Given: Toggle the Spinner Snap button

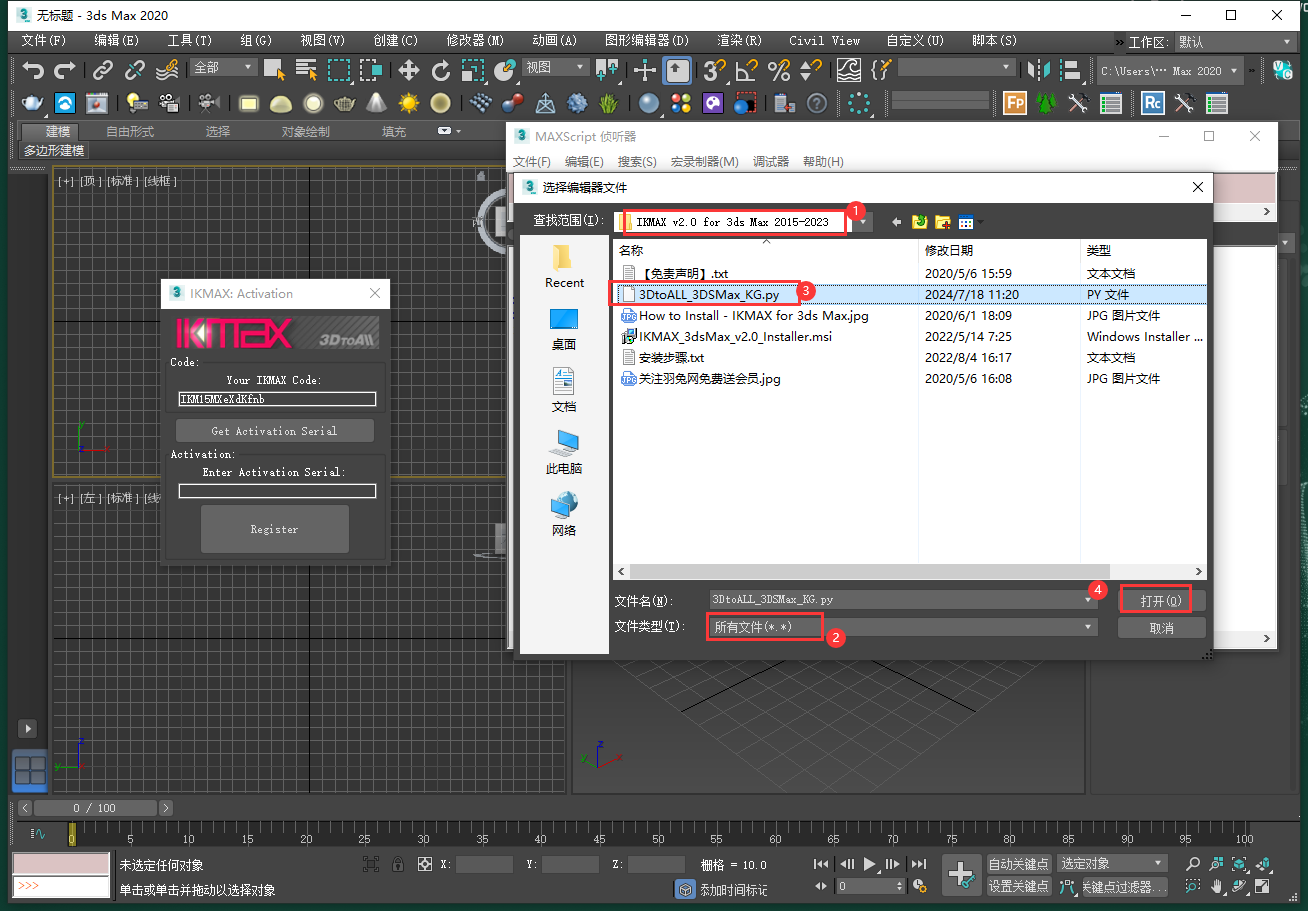Looking at the screenshot, I should click(x=810, y=70).
